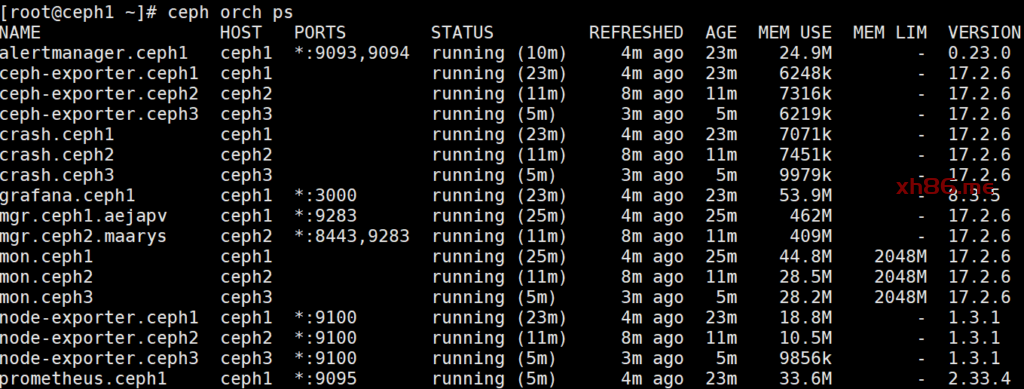Click the 28.5M memory value
Screen dimensions: 1024x389
pos(805,277)
